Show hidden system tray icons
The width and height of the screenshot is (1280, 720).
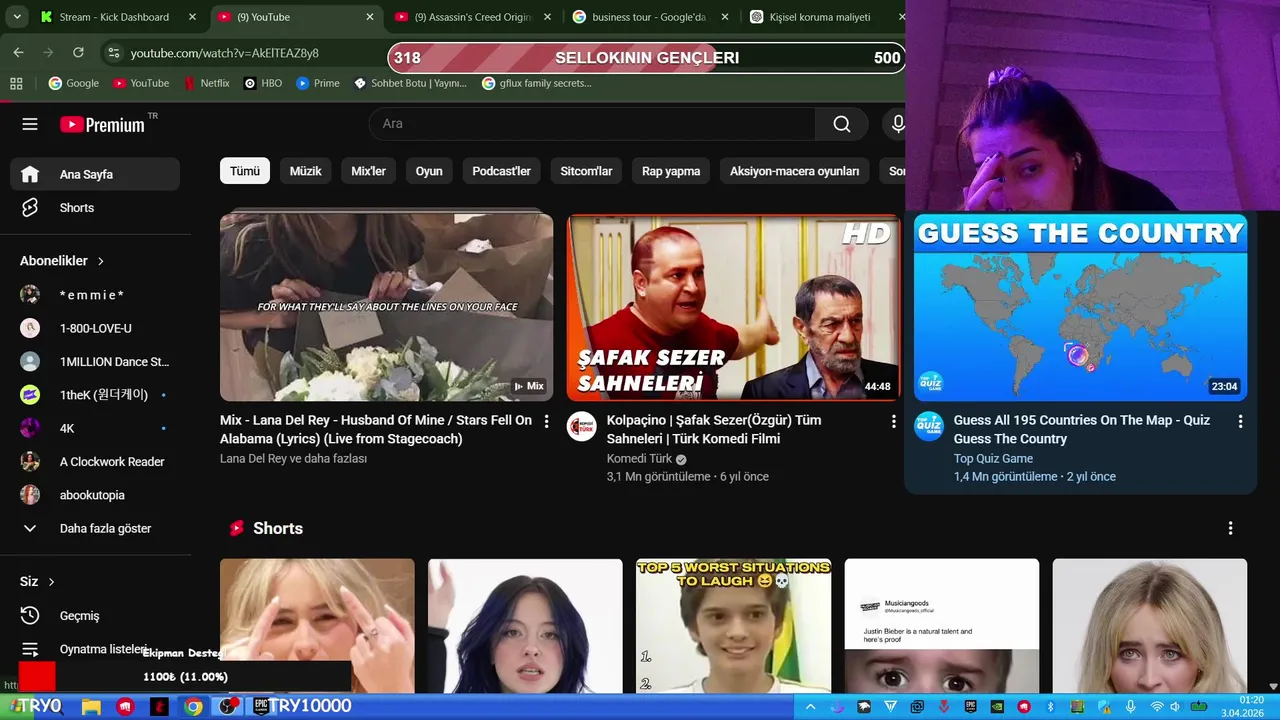pyautogui.click(x=811, y=707)
